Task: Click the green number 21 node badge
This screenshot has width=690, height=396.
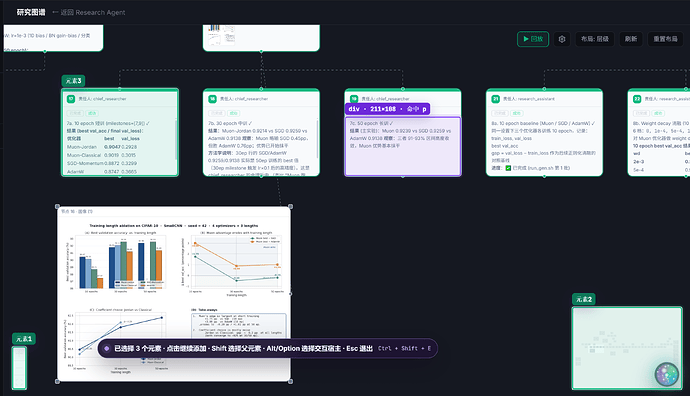Action: click(x=495, y=99)
